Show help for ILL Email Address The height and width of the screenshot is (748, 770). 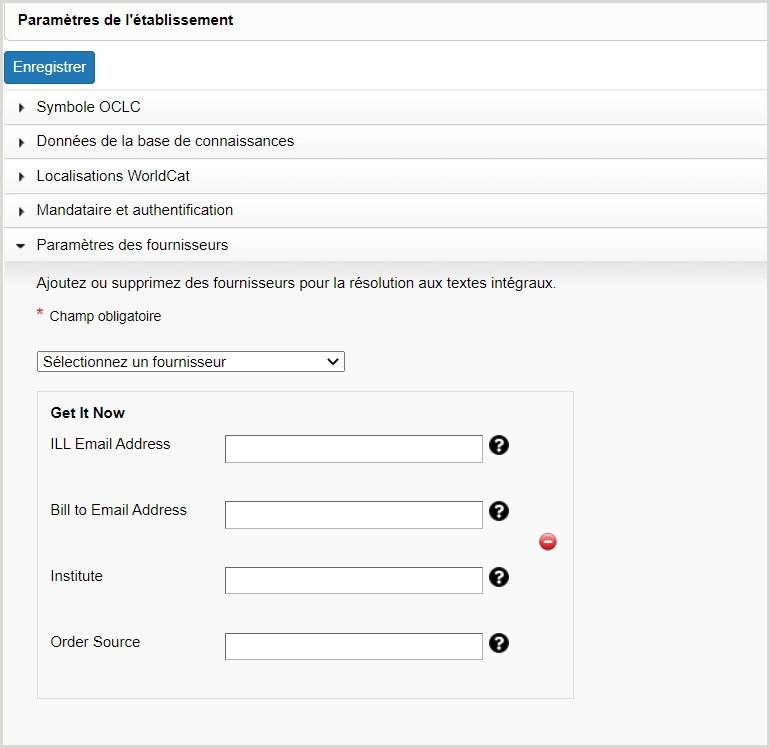(x=499, y=445)
